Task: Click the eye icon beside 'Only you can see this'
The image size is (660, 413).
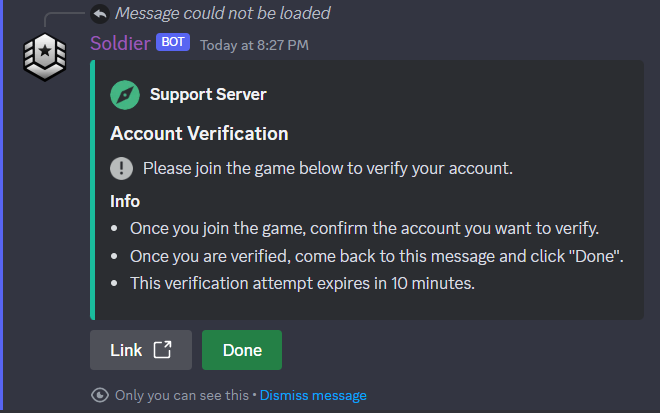Action: [x=100, y=395]
